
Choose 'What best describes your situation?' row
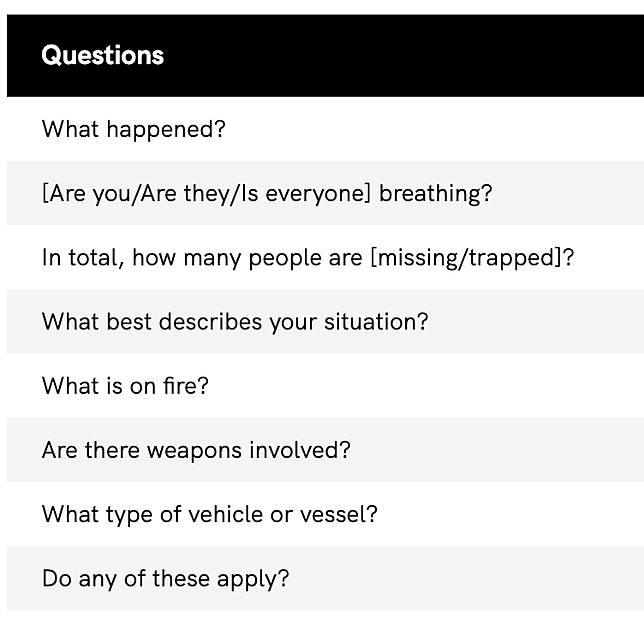point(325,322)
